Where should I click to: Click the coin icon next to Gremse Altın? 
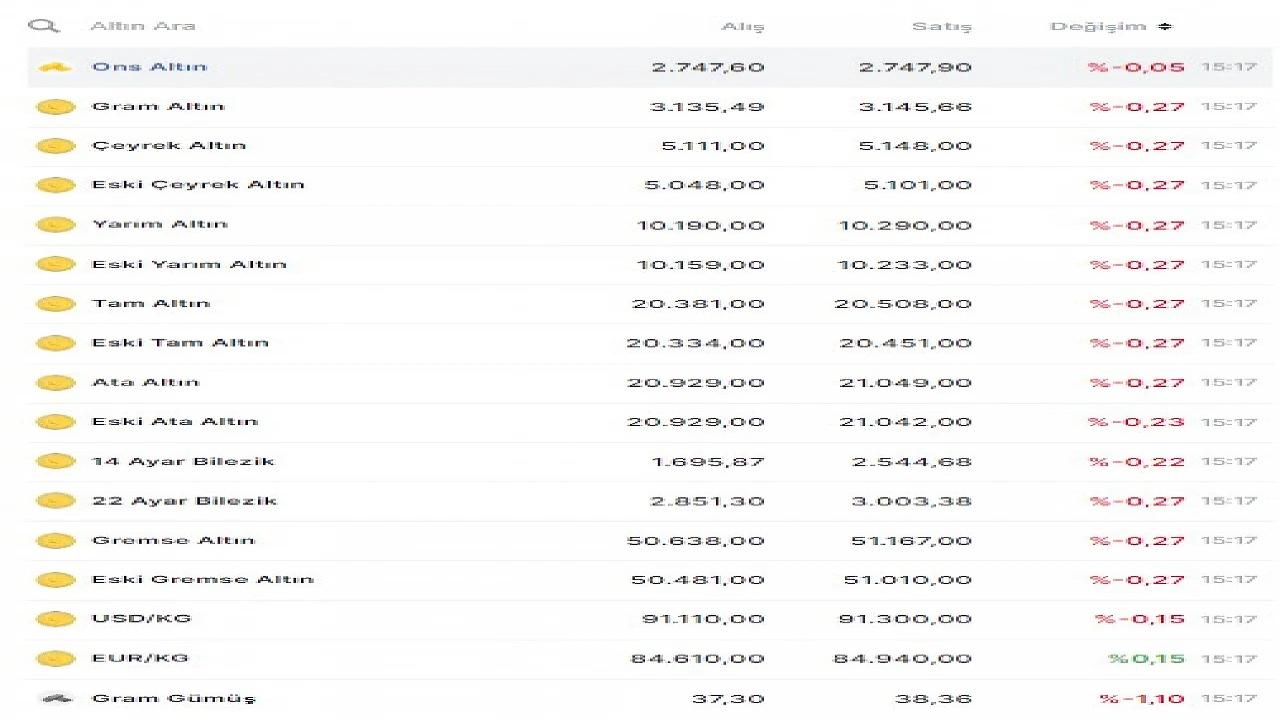point(56,541)
